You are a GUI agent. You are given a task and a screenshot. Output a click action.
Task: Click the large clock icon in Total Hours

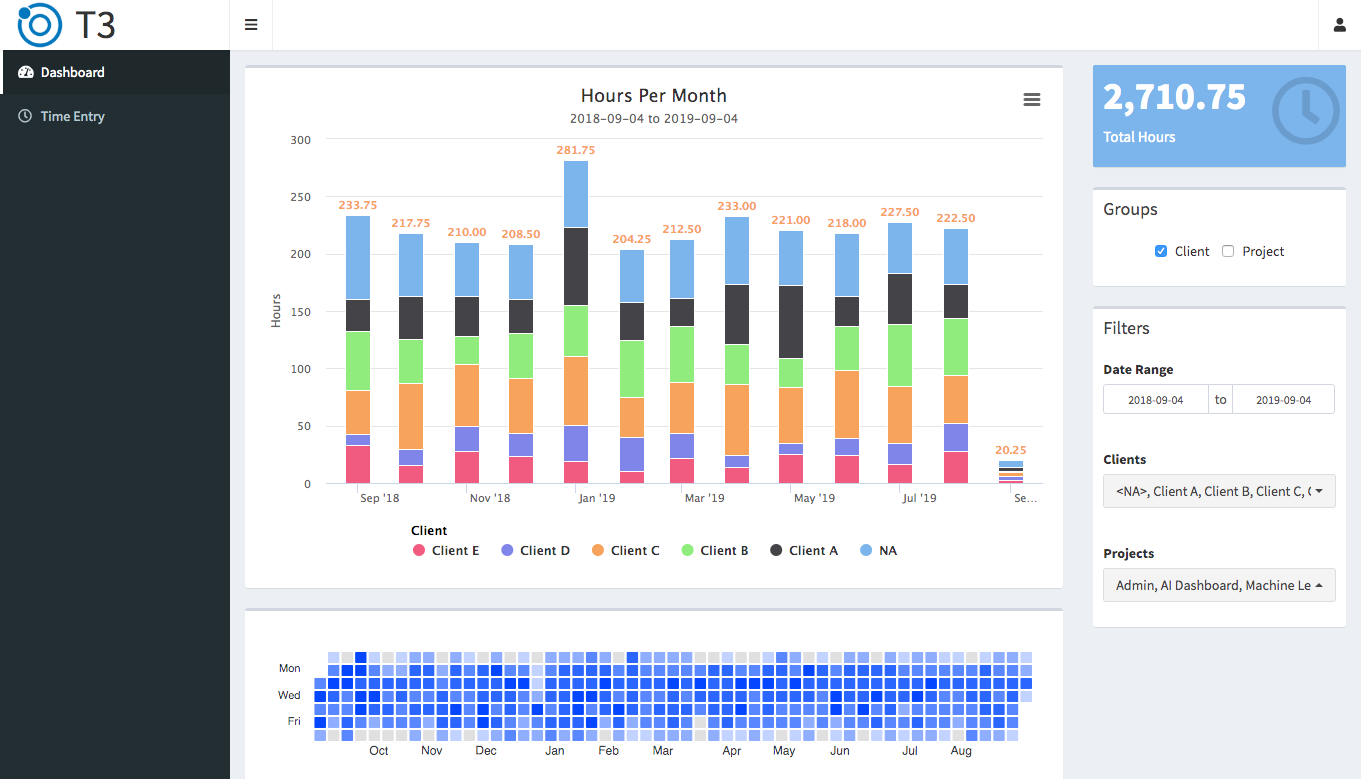coord(1305,112)
